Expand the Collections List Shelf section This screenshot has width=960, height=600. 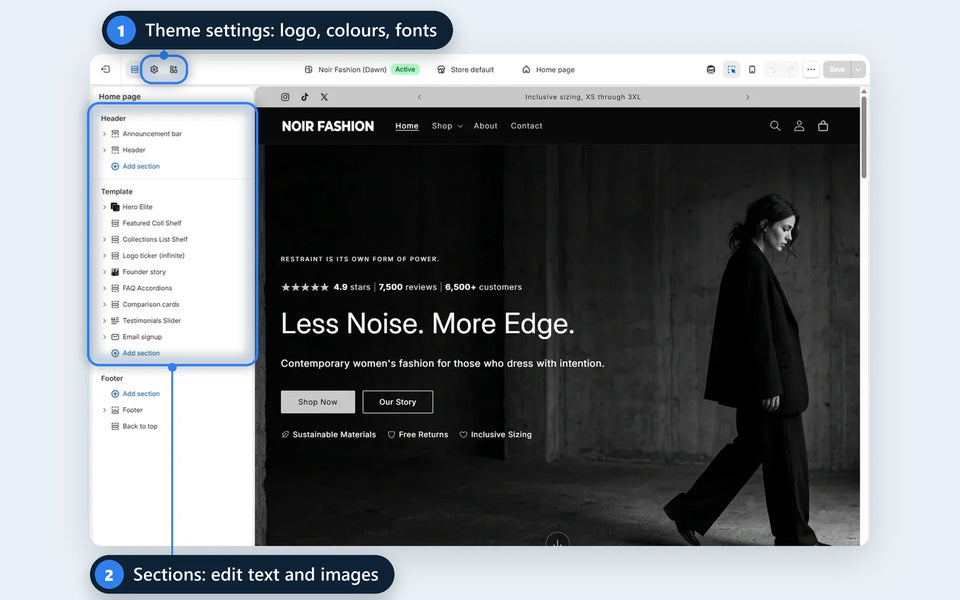(104, 239)
